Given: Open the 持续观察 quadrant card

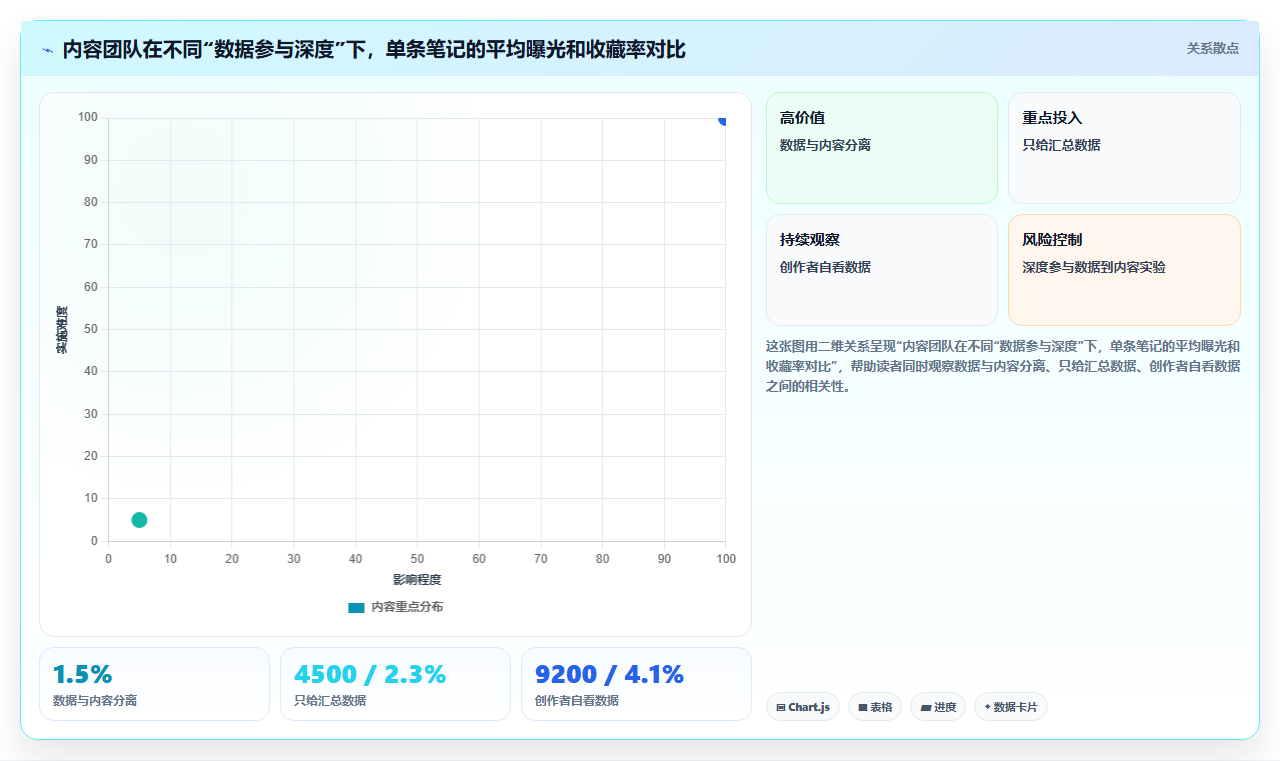Looking at the screenshot, I should pos(882,270).
